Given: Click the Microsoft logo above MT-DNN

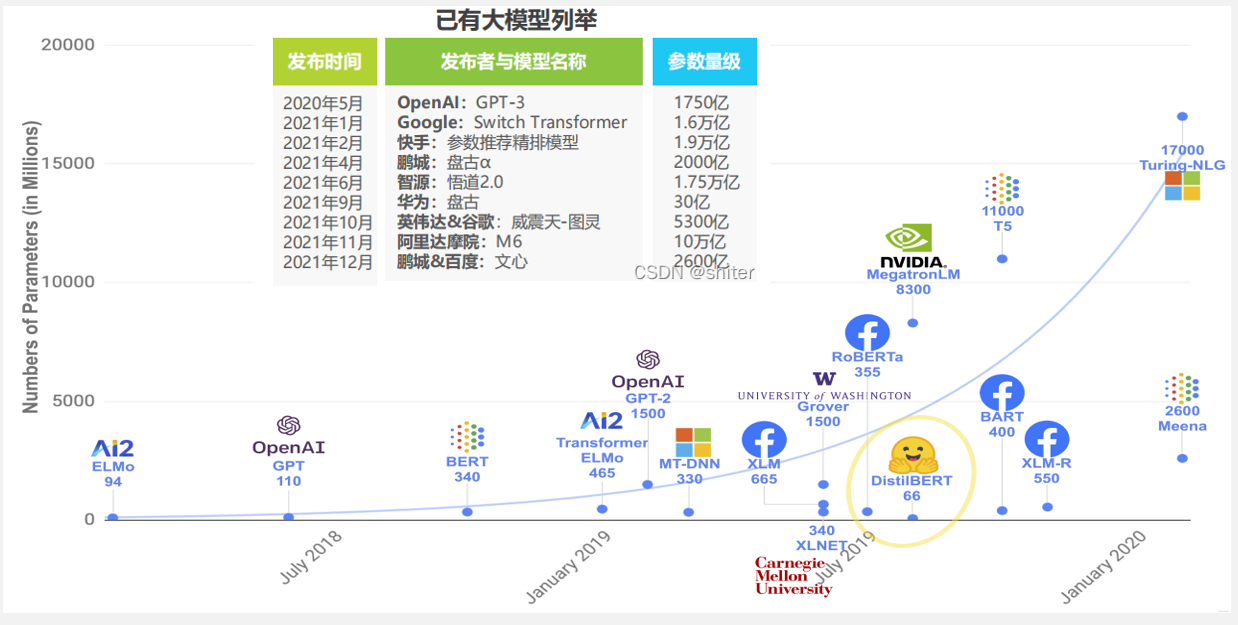Looking at the screenshot, I should [x=693, y=441].
